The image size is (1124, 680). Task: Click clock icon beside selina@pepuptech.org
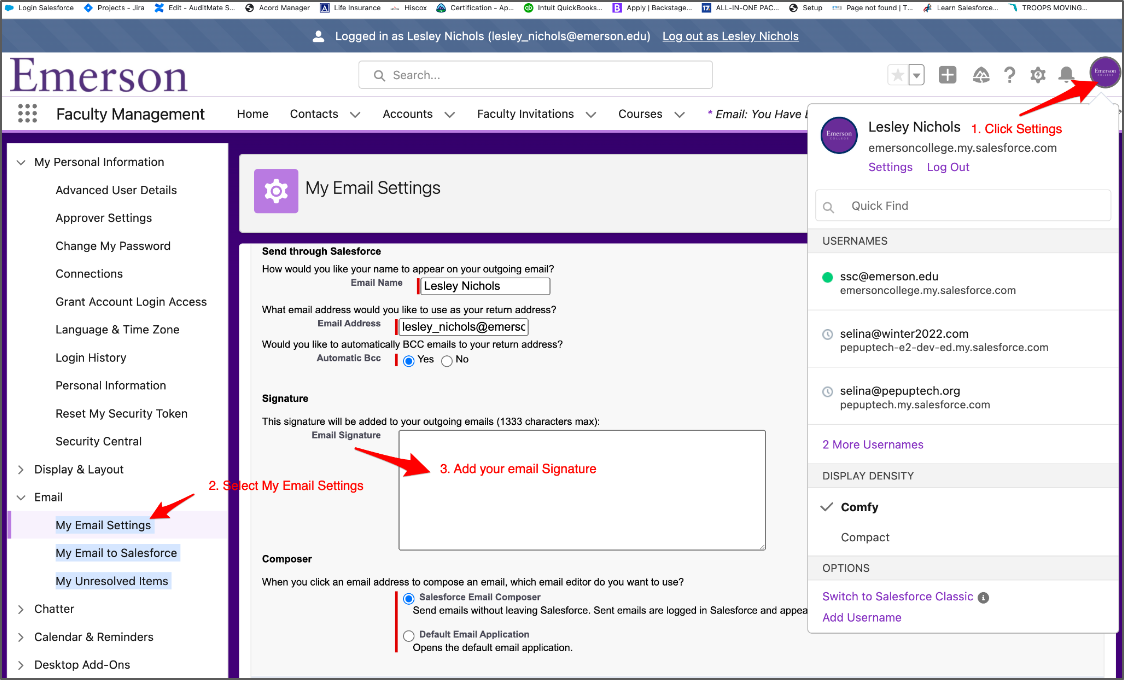click(x=827, y=391)
